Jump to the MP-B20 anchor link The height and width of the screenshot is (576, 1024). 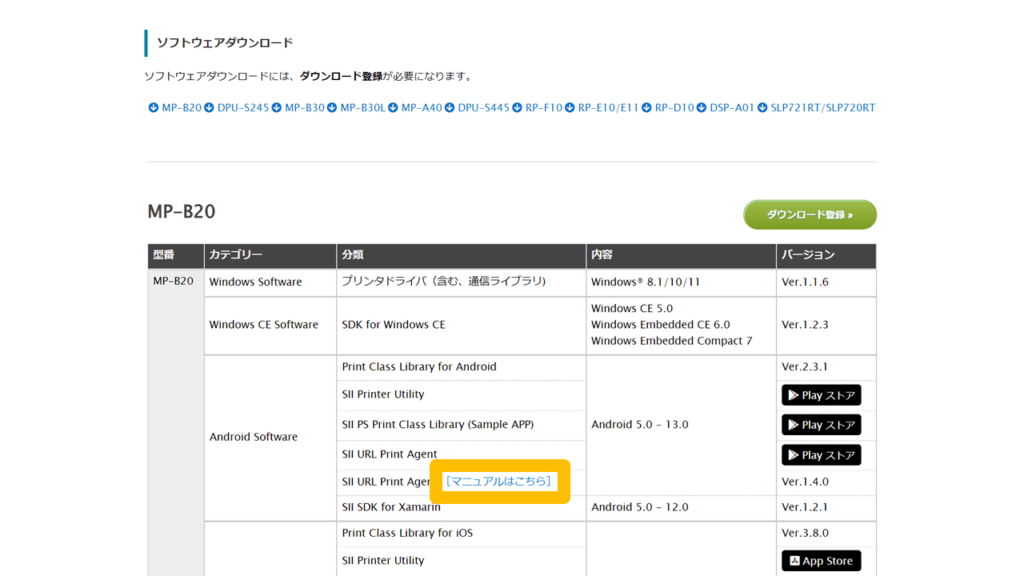(x=182, y=108)
